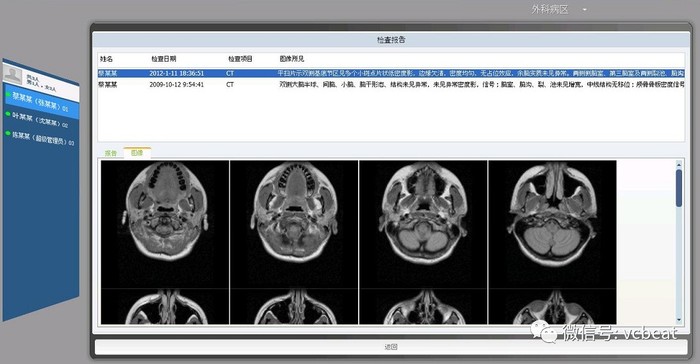
Task: Open the 外科病区 ward dropdown arrow
Action: (x=584, y=9)
